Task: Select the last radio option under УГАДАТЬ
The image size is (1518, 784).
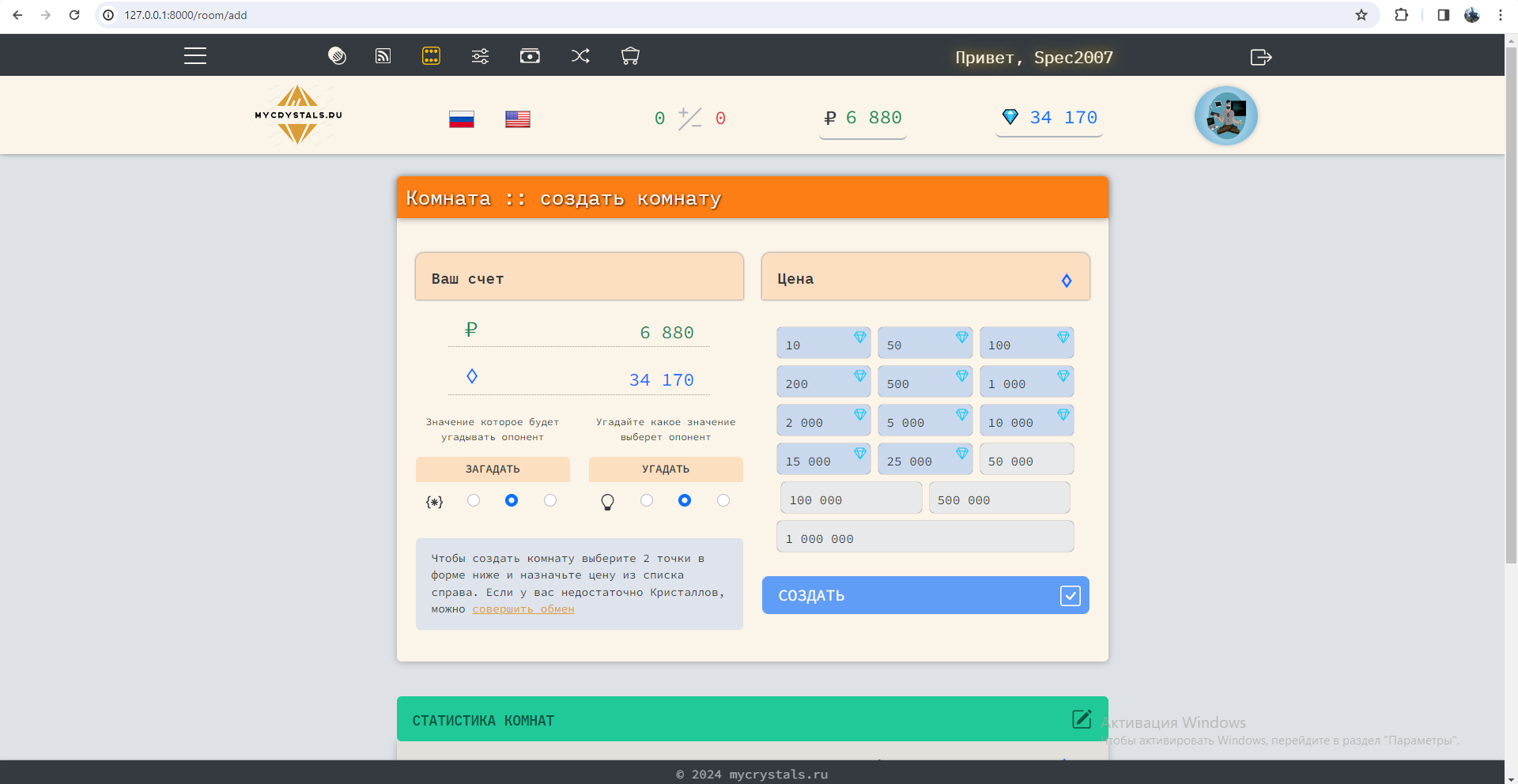Action: click(723, 500)
